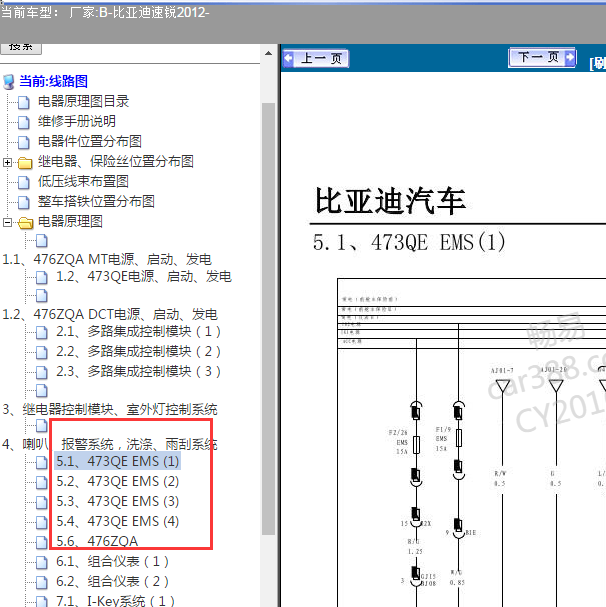Click diagram title 5.1、473QE EMS(1) in viewer
The image size is (606, 607).
409,242
